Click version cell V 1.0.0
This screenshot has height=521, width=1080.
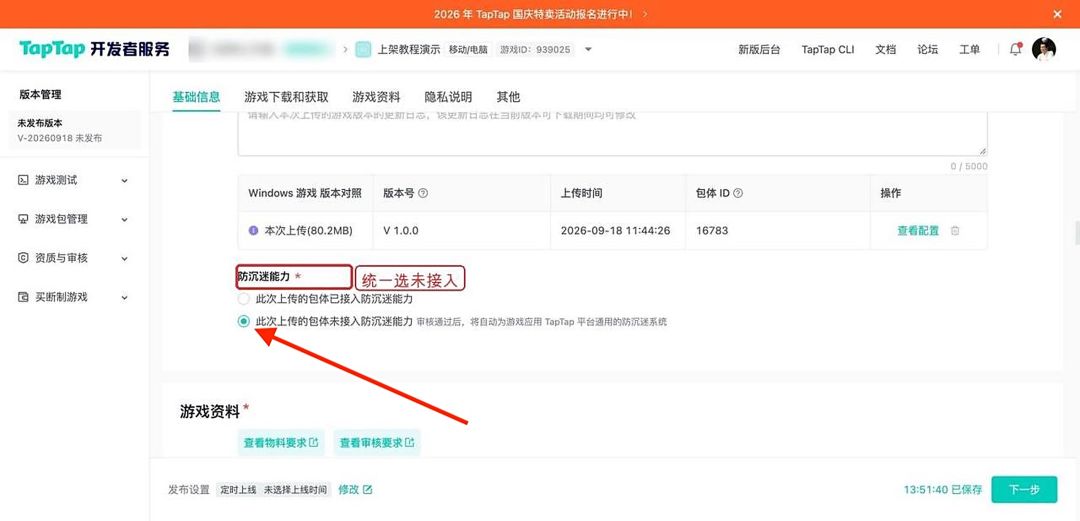[x=401, y=231]
